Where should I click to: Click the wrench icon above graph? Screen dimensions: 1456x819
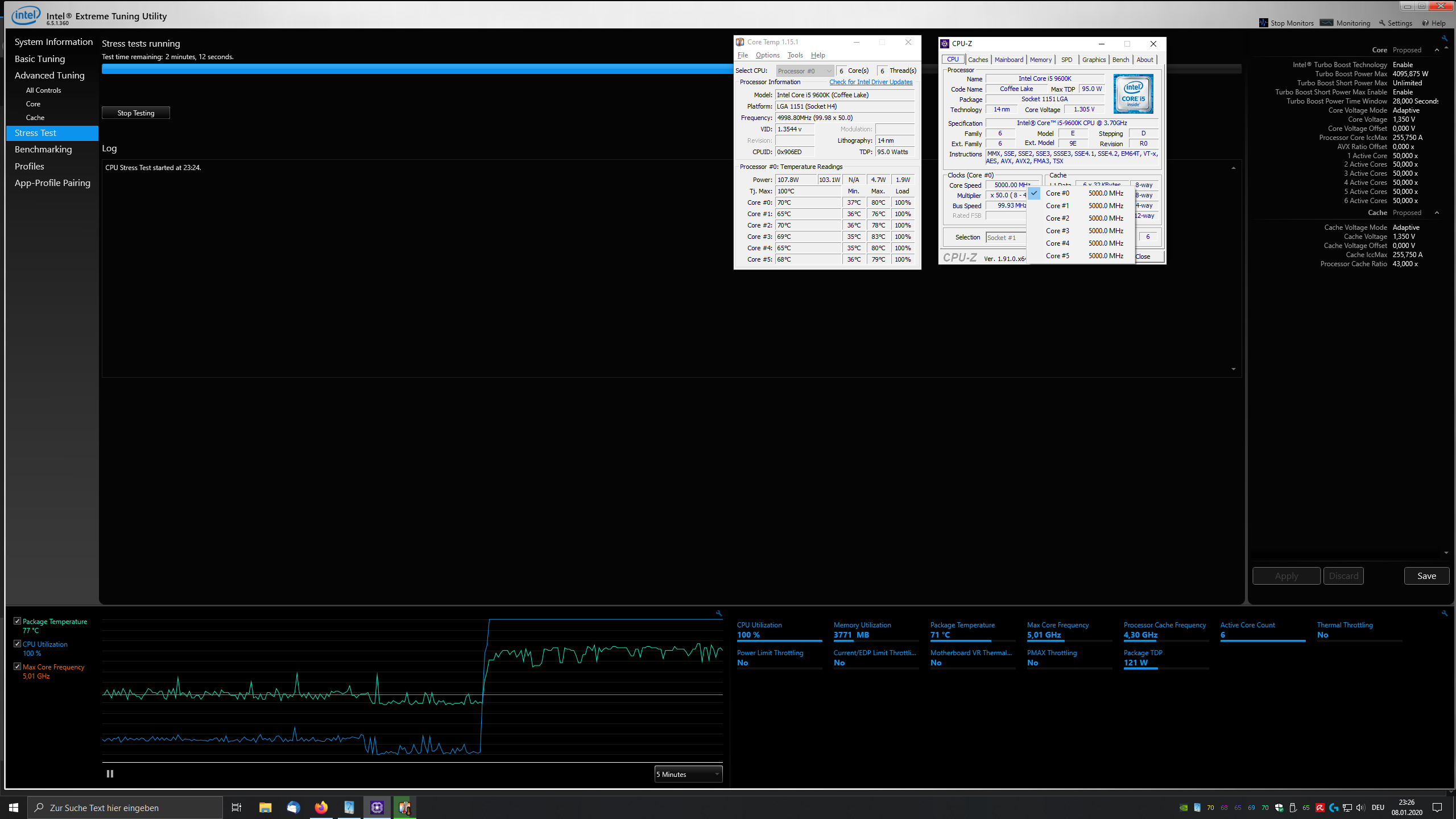719,613
